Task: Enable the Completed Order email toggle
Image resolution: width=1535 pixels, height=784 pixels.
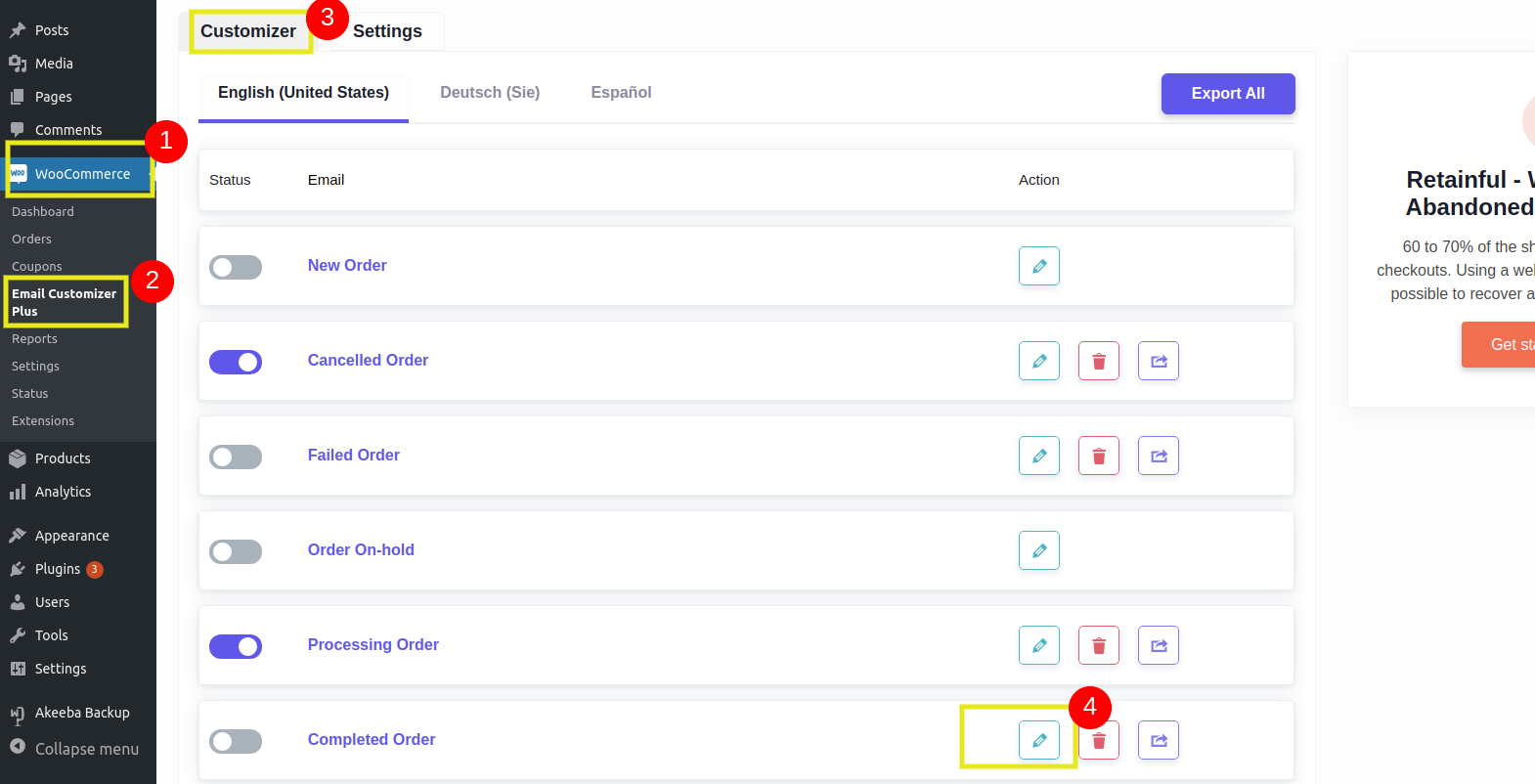Action: point(236,742)
